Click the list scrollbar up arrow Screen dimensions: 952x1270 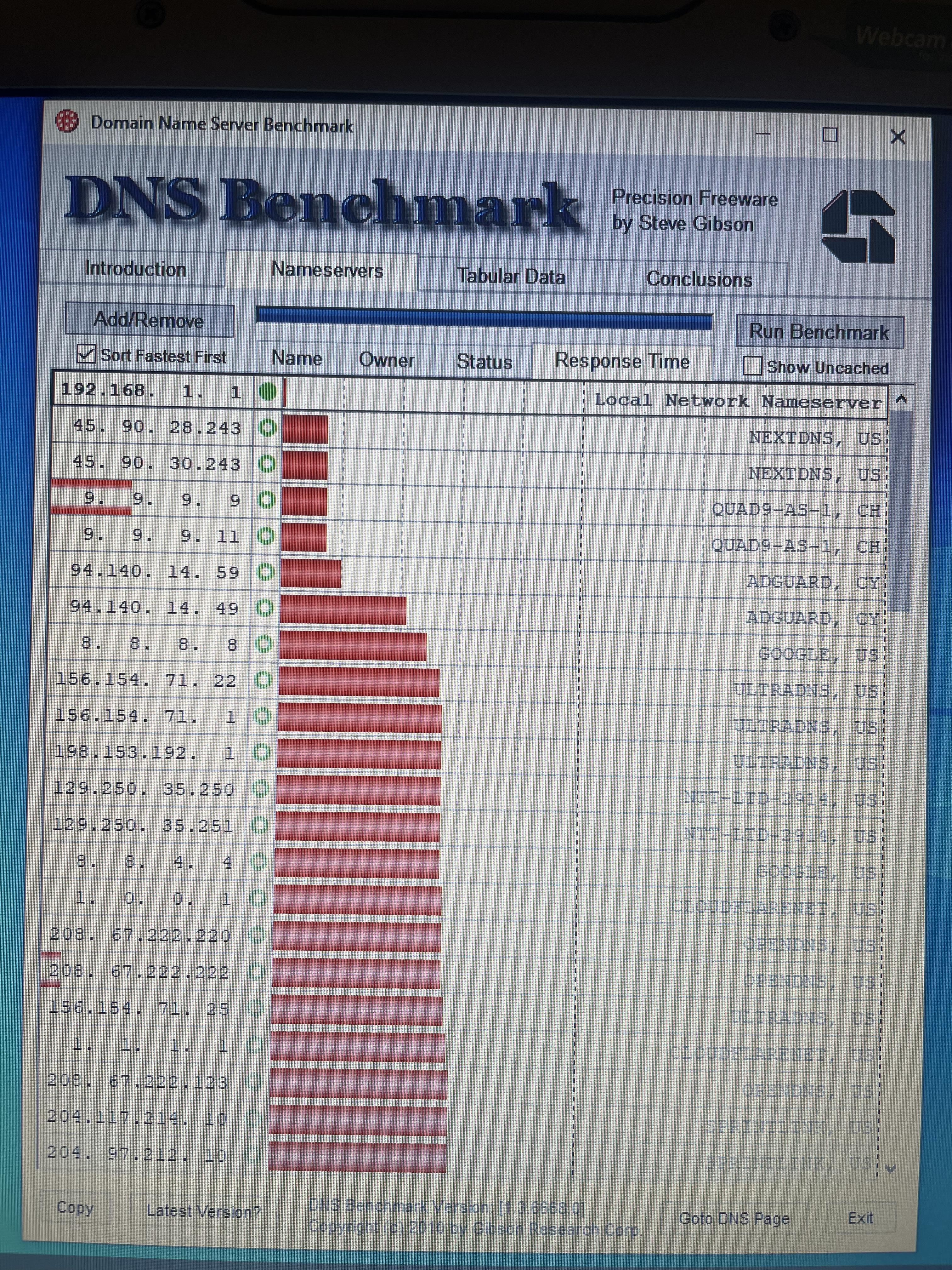tap(902, 399)
